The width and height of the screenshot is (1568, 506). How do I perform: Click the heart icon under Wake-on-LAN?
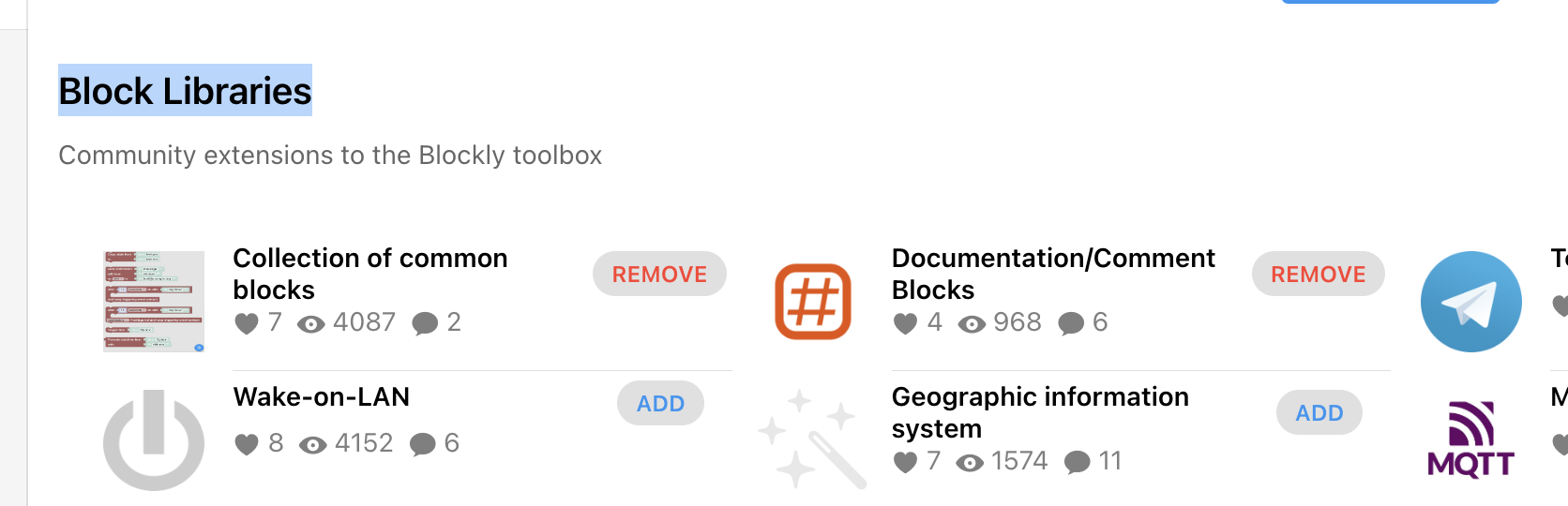pos(247,444)
